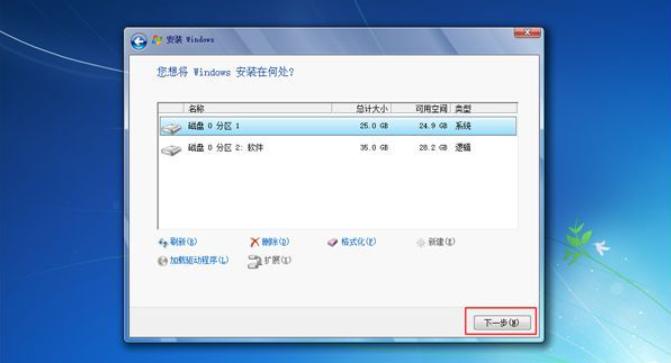
Task: Click the 安装 Windows title text
Action: tap(190, 40)
